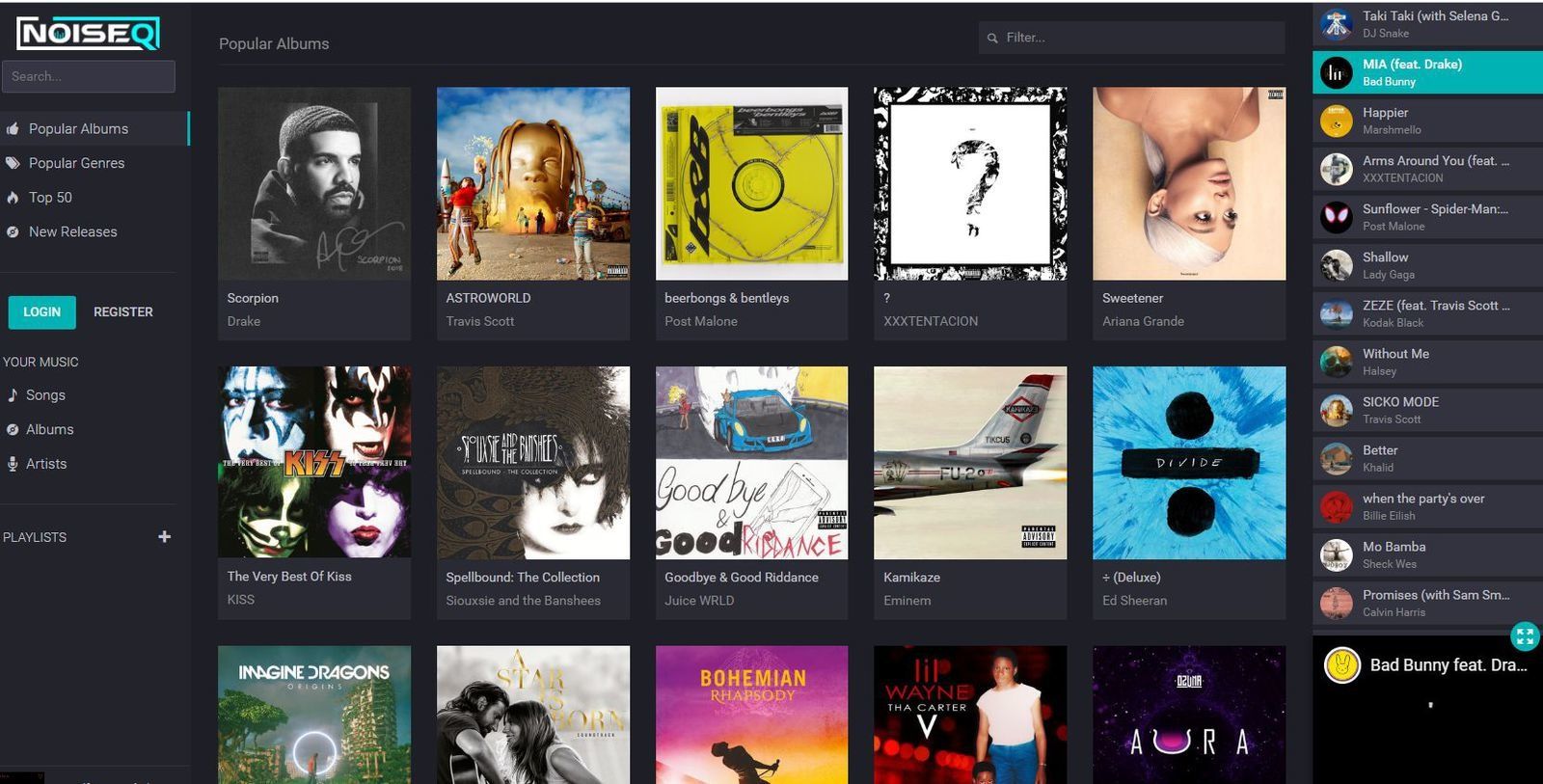Click the Taki Taki track artwork
The height and width of the screenshot is (784, 1543).
point(1336,24)
